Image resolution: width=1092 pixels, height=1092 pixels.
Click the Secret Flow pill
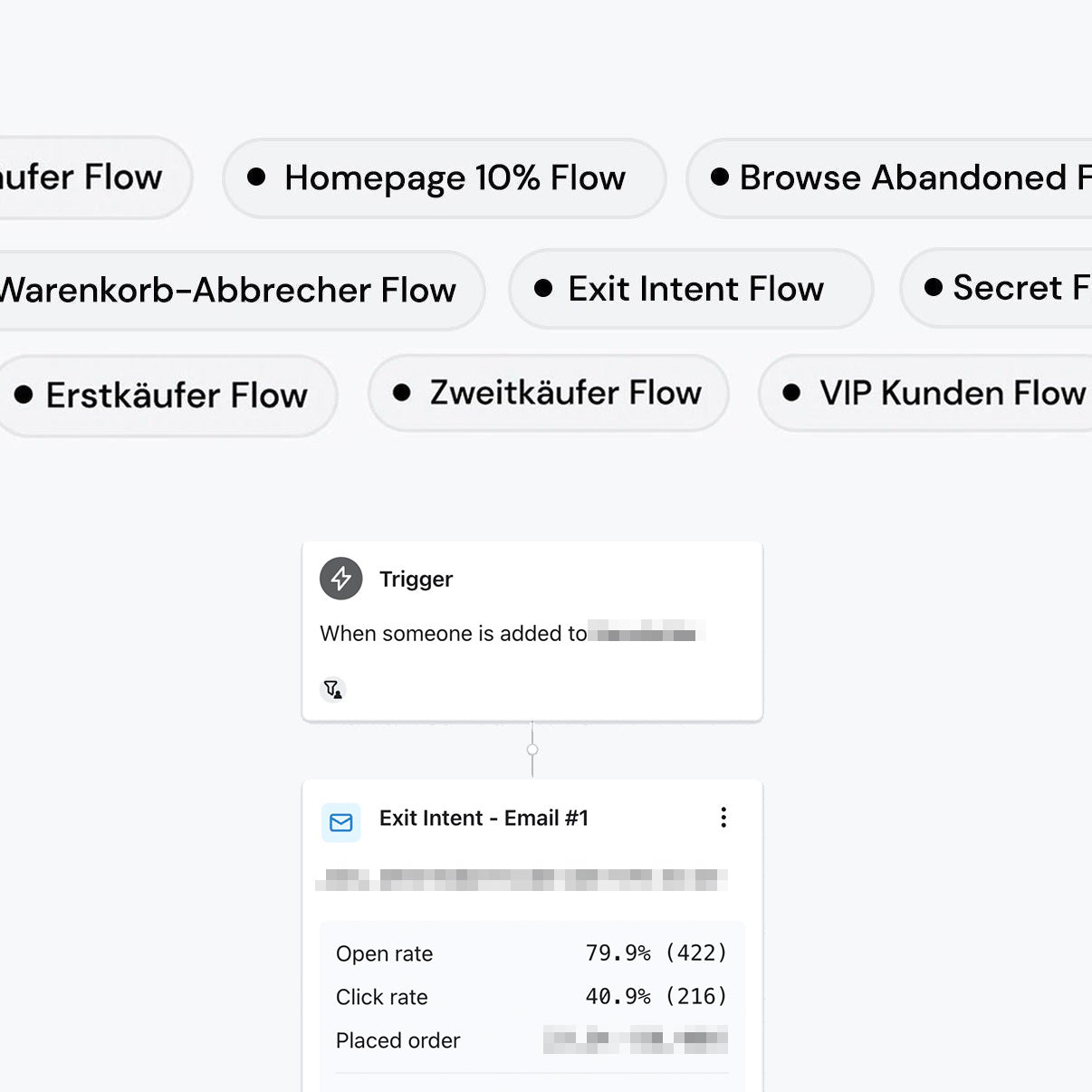(x=1001, y=288)
